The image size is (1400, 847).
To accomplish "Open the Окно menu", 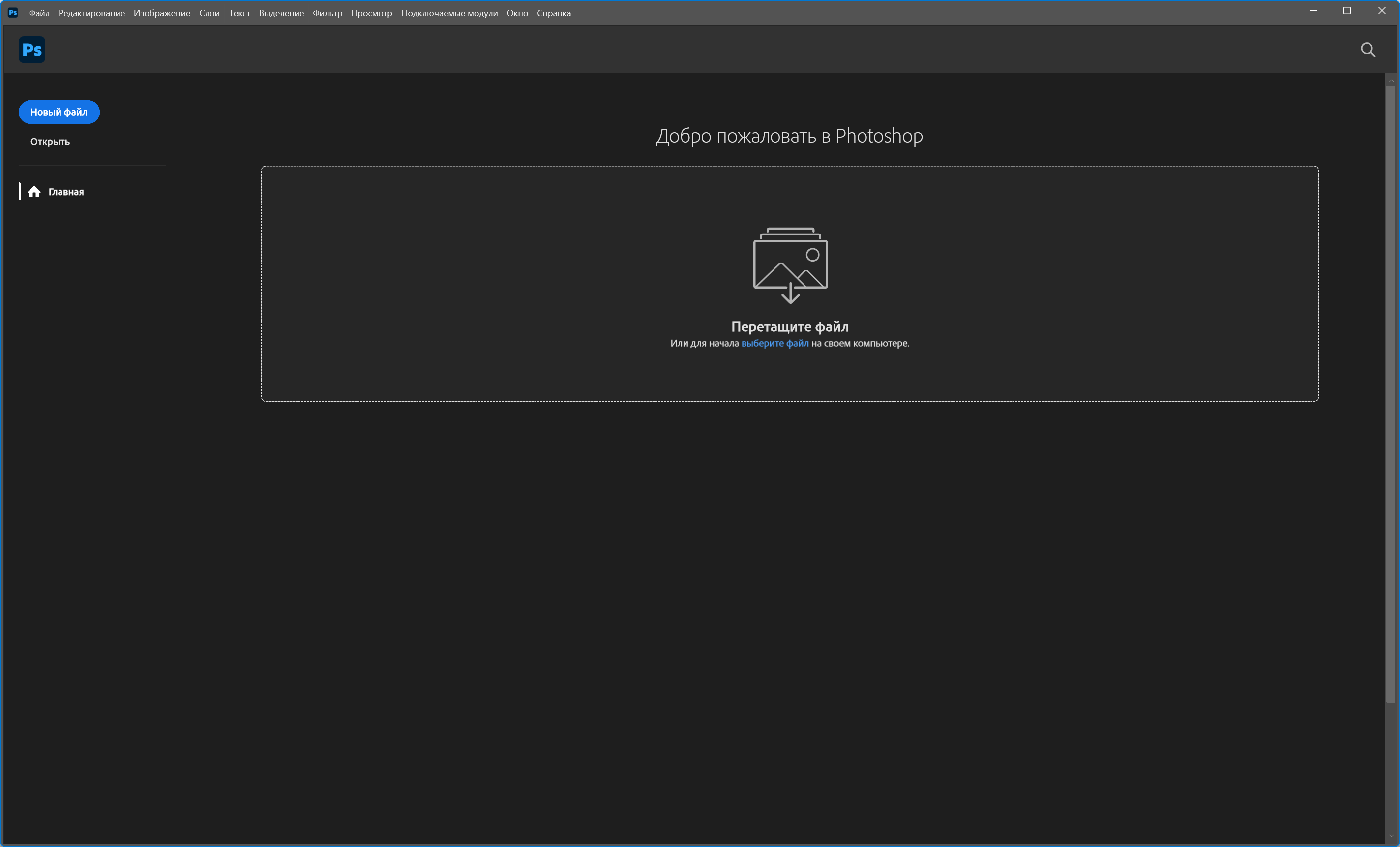I will pyautogui.click(x=517, y=13).
